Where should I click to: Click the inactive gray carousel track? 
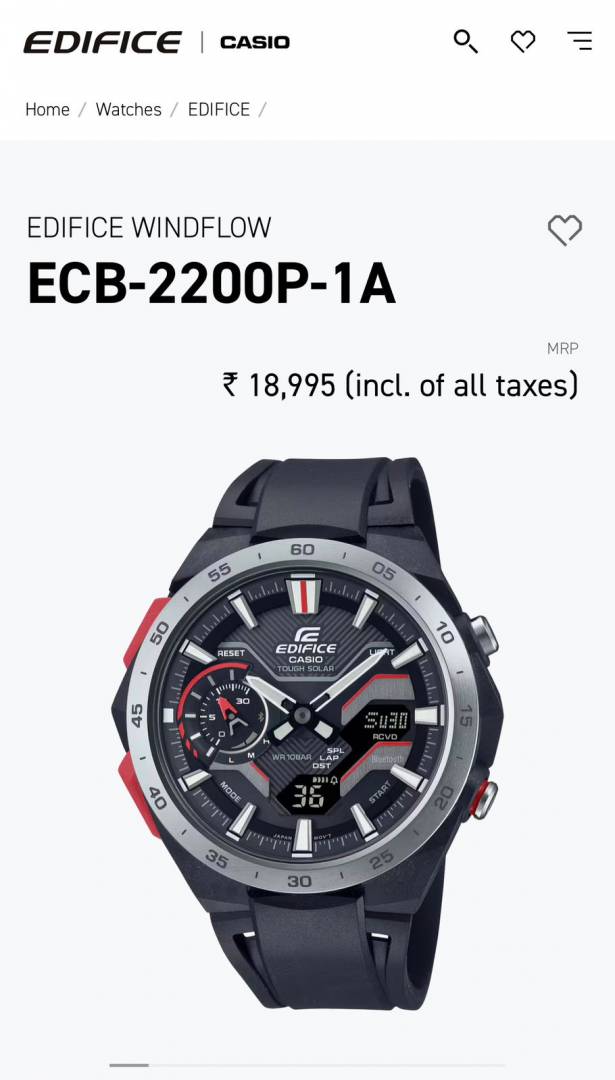point(327,1065)
